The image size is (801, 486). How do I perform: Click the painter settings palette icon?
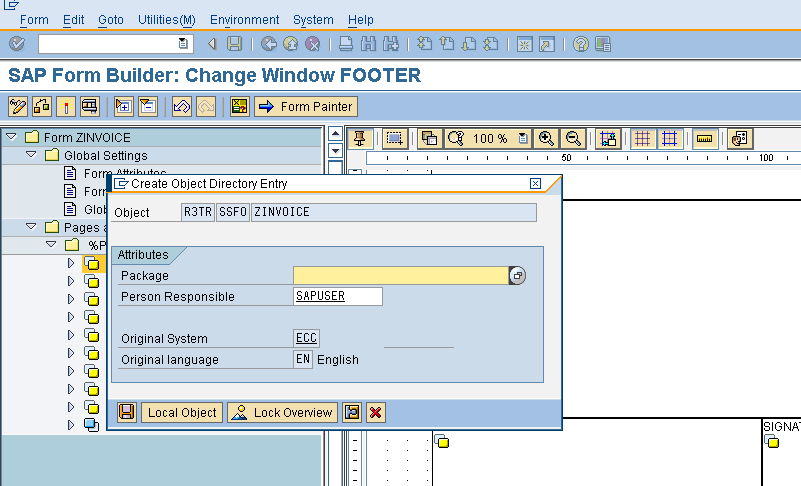[x=740, y=138]
